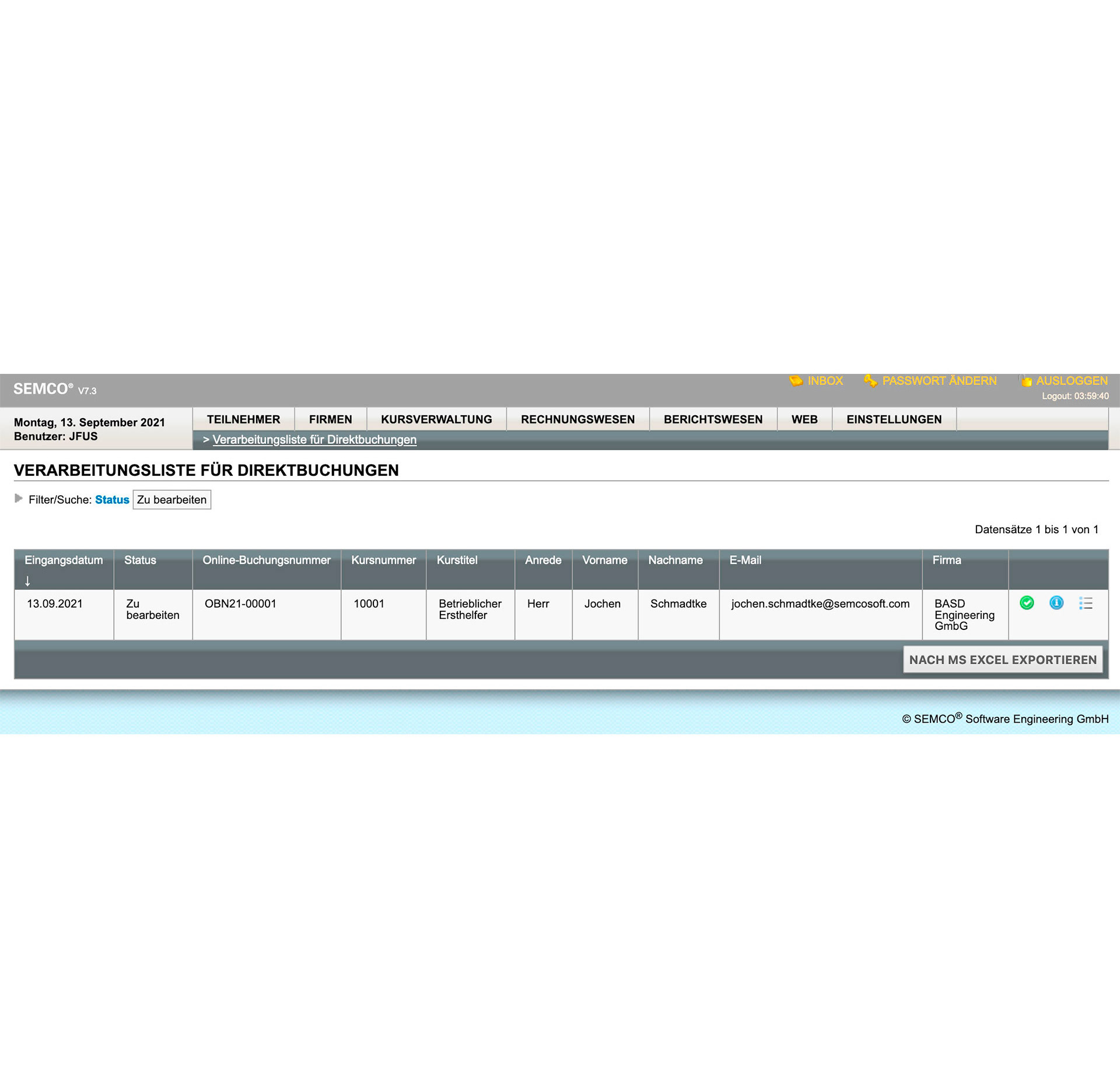Click PASSWORT ÄNDERN link
1120x1079 pixels.
(x=939, y=381)
